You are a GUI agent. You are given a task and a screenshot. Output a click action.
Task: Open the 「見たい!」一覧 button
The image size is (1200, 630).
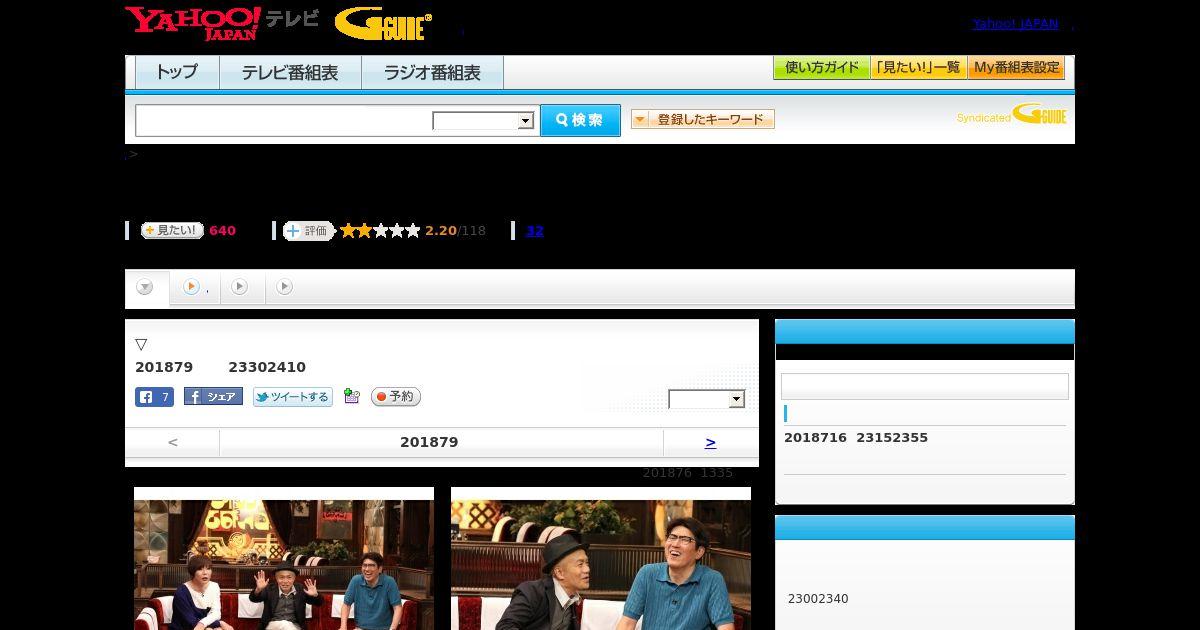click(918, 68)
